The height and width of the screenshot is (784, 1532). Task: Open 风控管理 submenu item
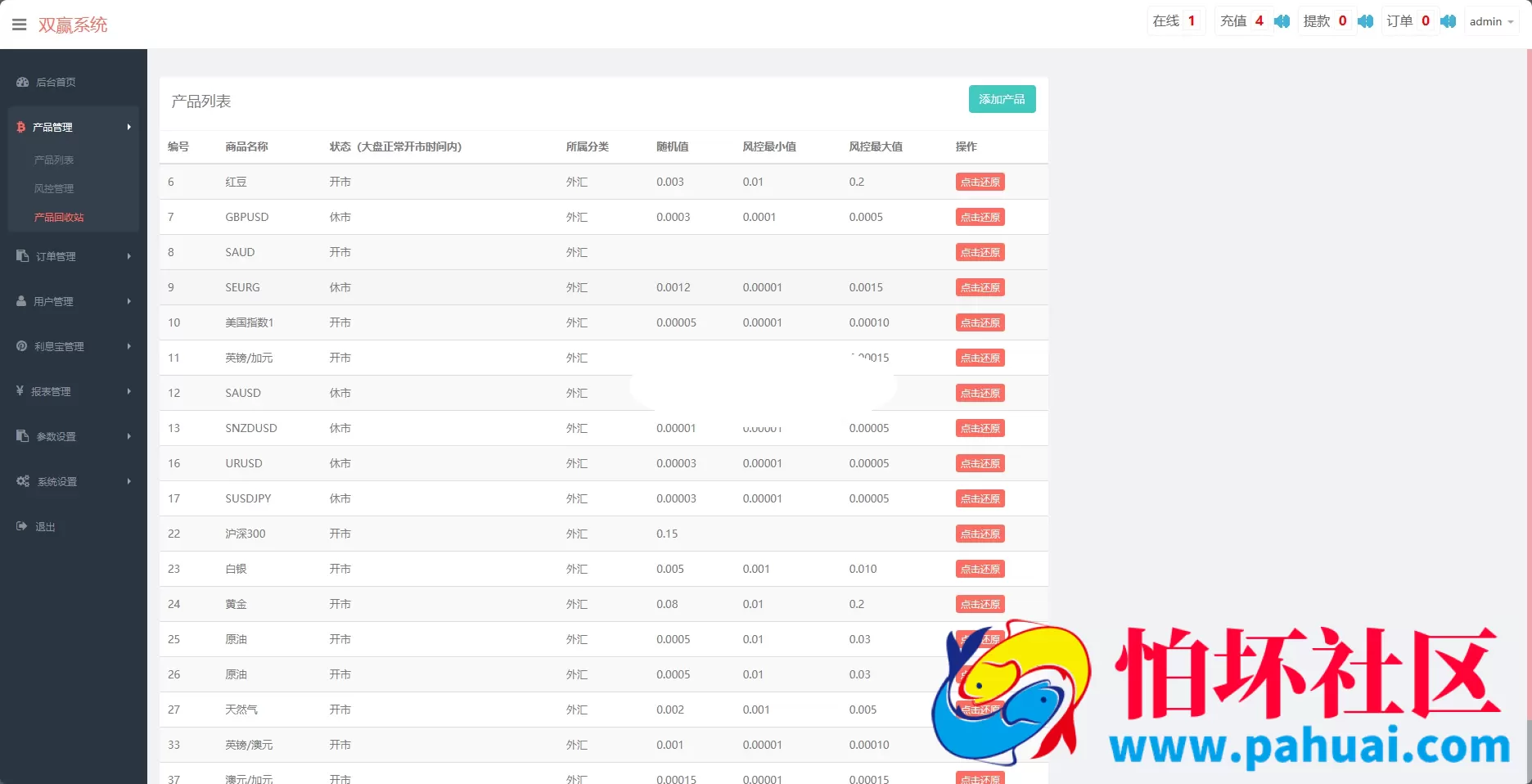tap(54, 189)
